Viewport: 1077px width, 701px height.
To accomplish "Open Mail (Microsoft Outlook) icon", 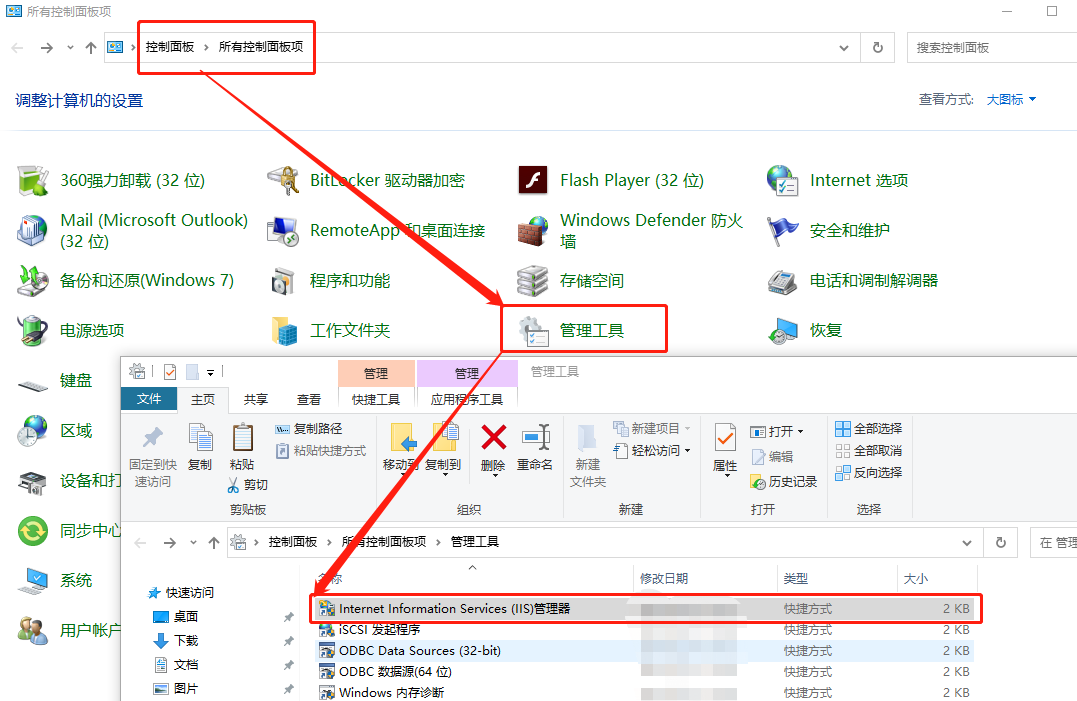I will [32, 231].
